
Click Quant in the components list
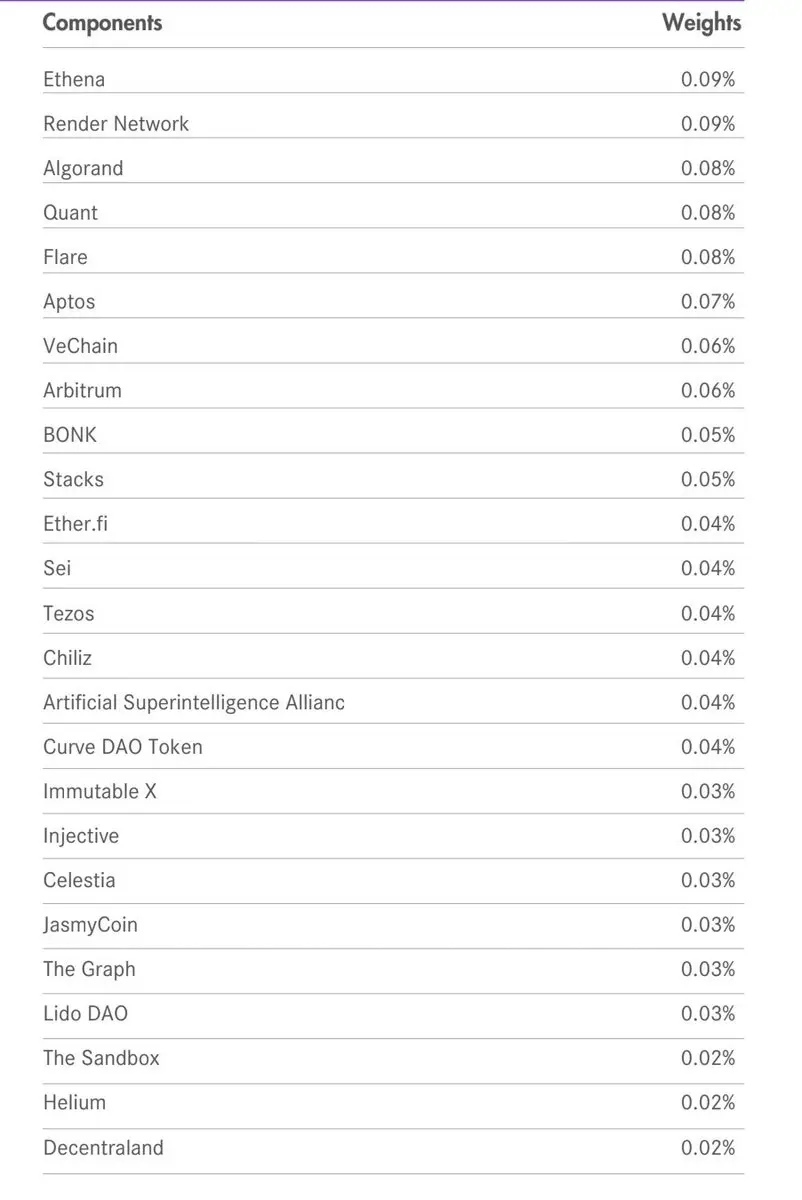[70, 213]
